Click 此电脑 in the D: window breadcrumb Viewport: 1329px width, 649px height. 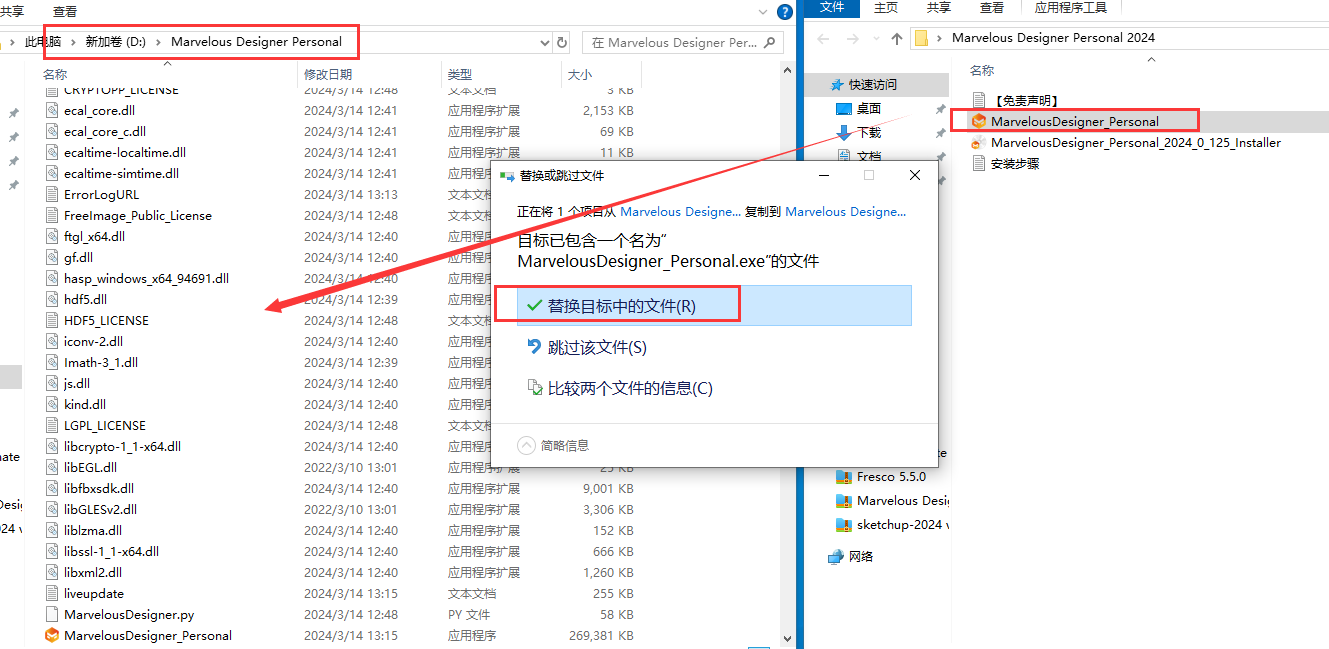pyautogui.click(x=43, y=42)
